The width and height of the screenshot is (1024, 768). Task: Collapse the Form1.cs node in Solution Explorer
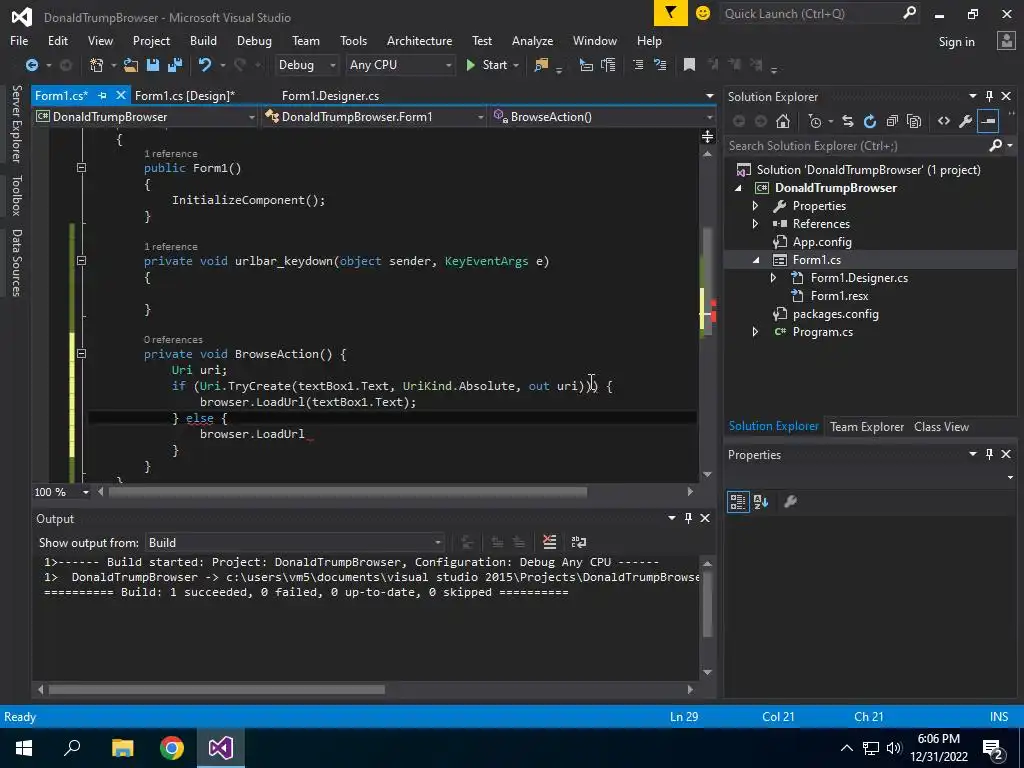pos(756,260)
